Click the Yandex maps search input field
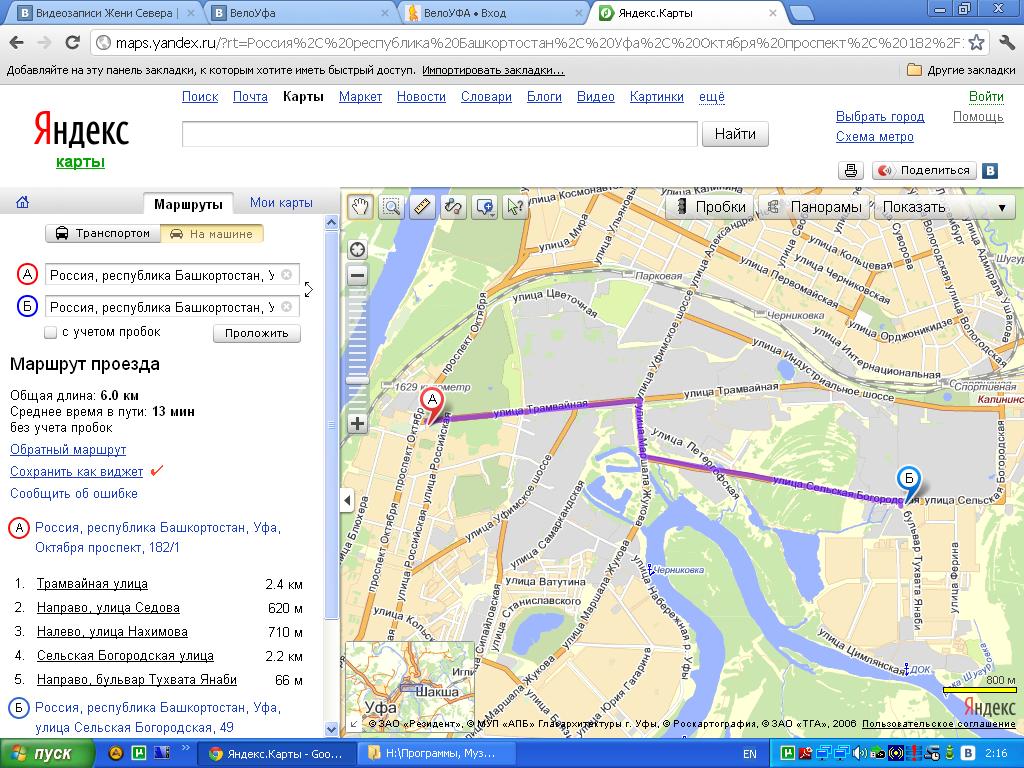 (440, 134)
